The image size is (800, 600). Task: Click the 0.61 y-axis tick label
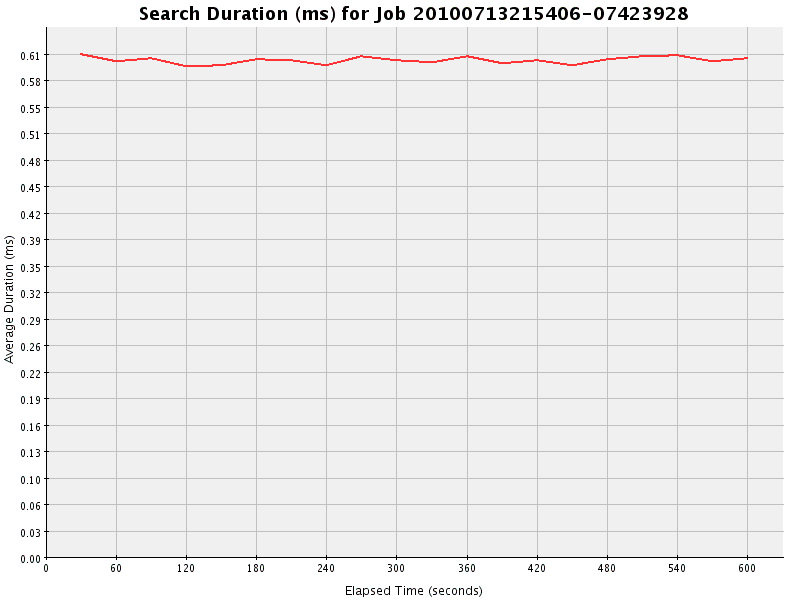pos(30,56)
